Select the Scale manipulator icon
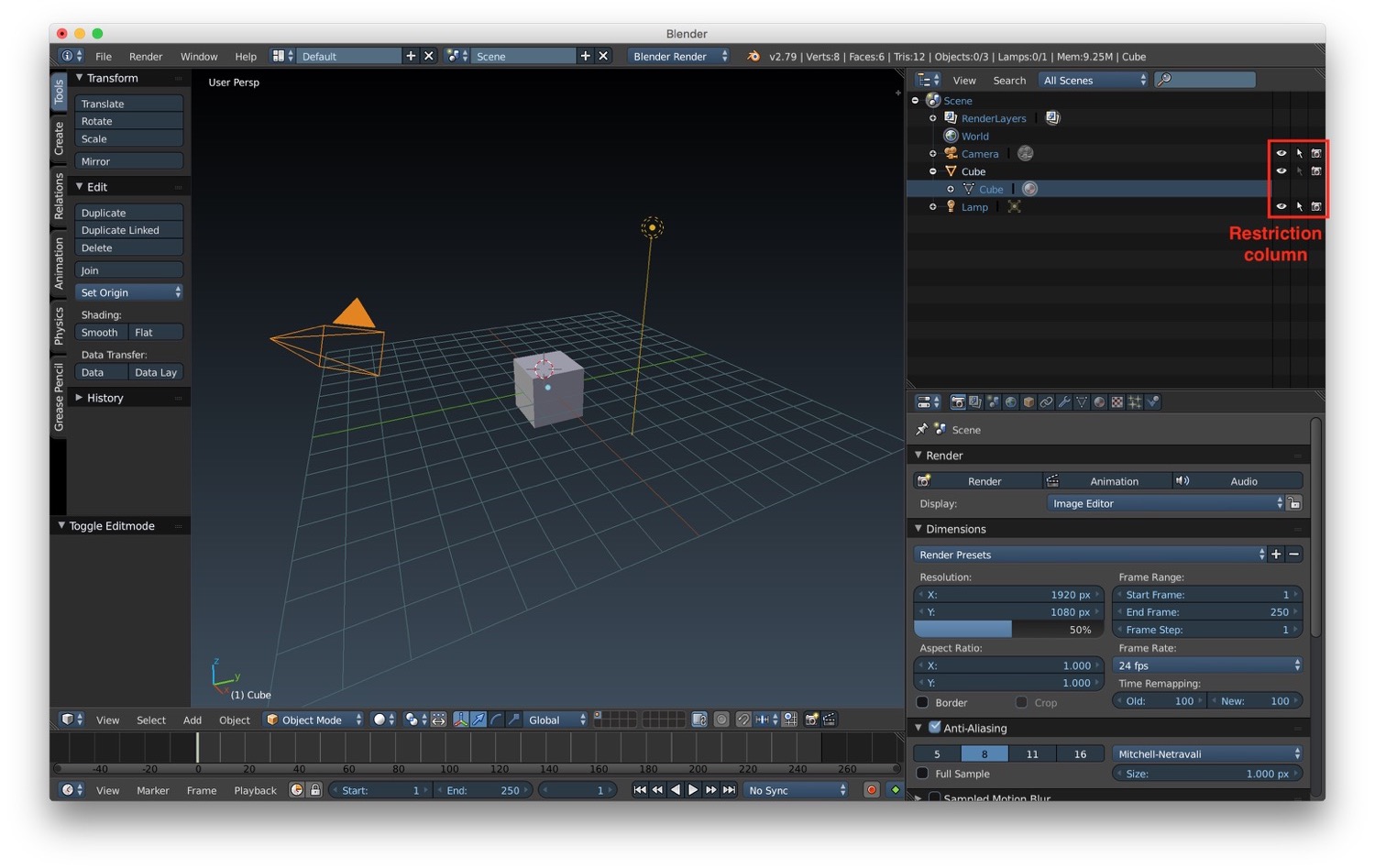 click(x=513, y=720)
